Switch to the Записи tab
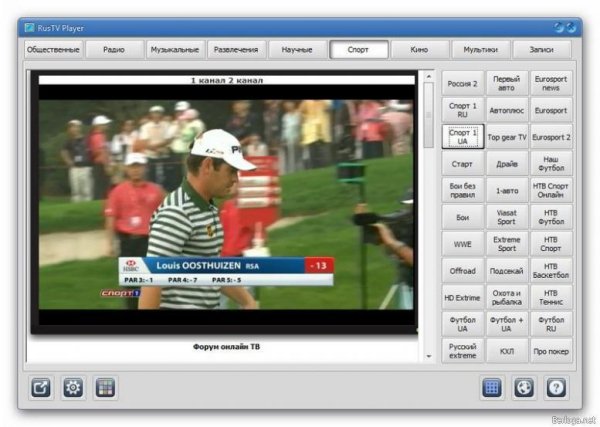The width and height of the screenshot is (600, 427). point(542,50)
